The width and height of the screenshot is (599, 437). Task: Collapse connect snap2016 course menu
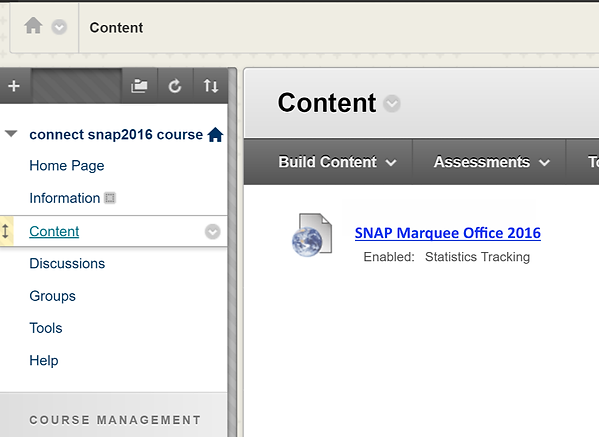pyautogui.click(x=11, y=134)
